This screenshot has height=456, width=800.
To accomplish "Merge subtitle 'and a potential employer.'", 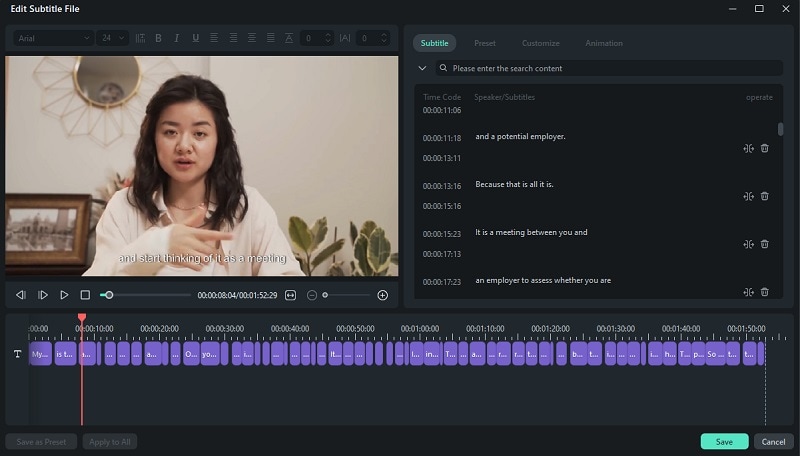I will pos(748,148).
